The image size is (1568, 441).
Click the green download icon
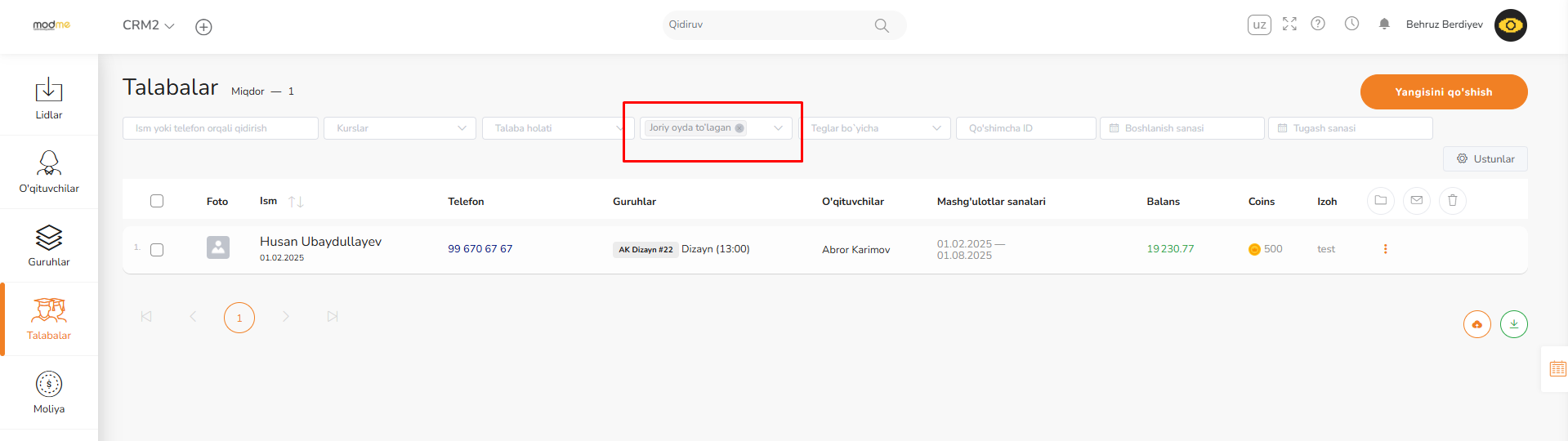[1513, 324]
